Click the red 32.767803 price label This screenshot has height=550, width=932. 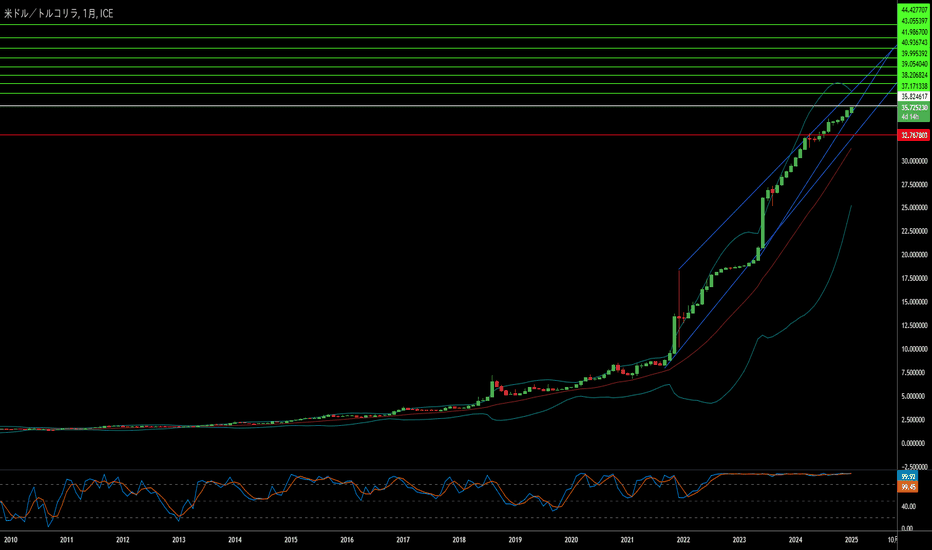[x=914, y=136]
